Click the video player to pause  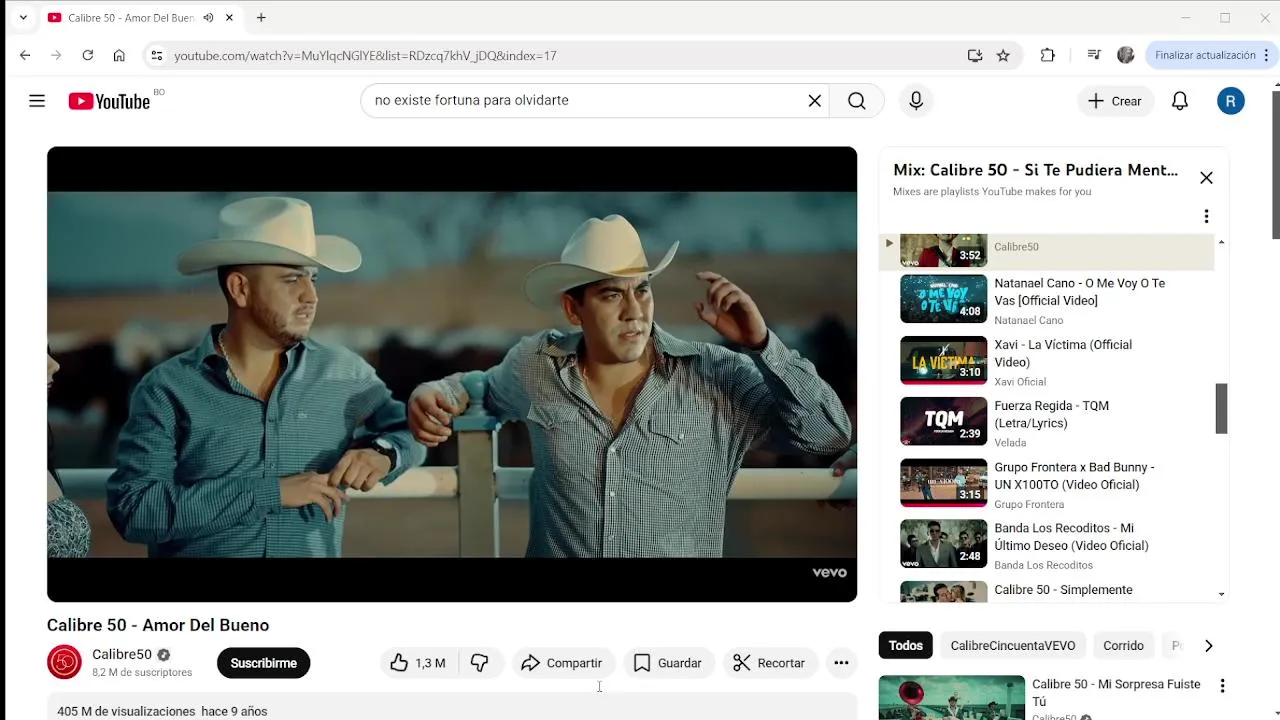pos(452,374)
